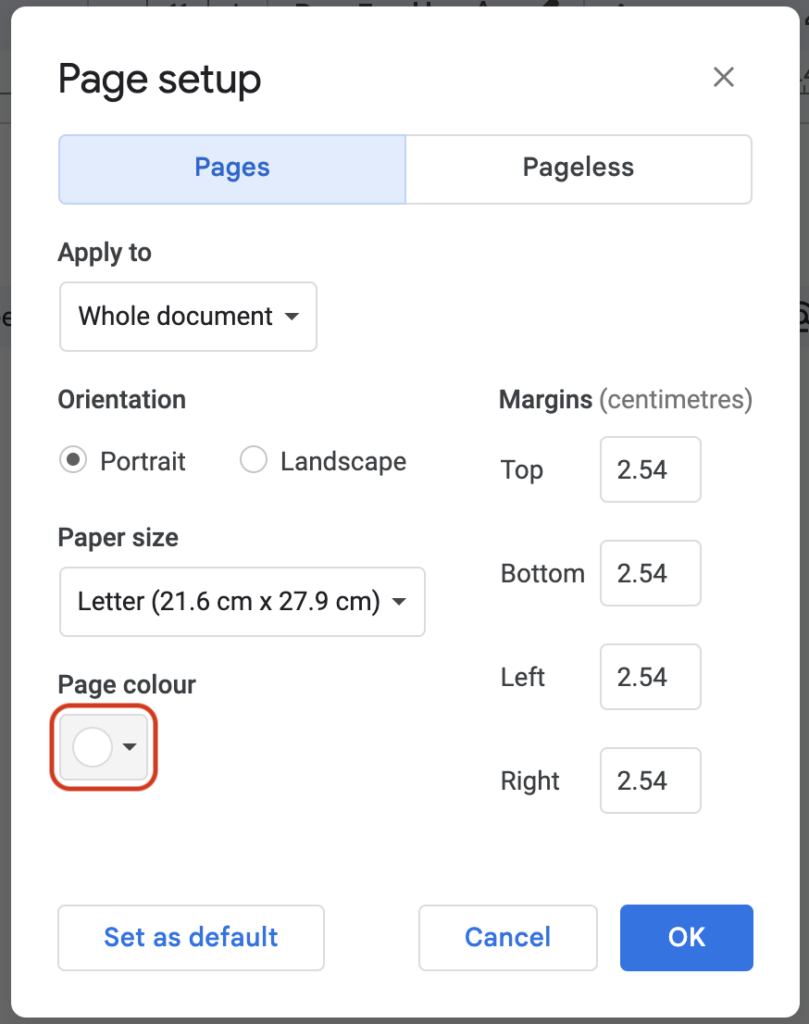
Task: Click the Page setup dialog title
Action: coord(159,79)
